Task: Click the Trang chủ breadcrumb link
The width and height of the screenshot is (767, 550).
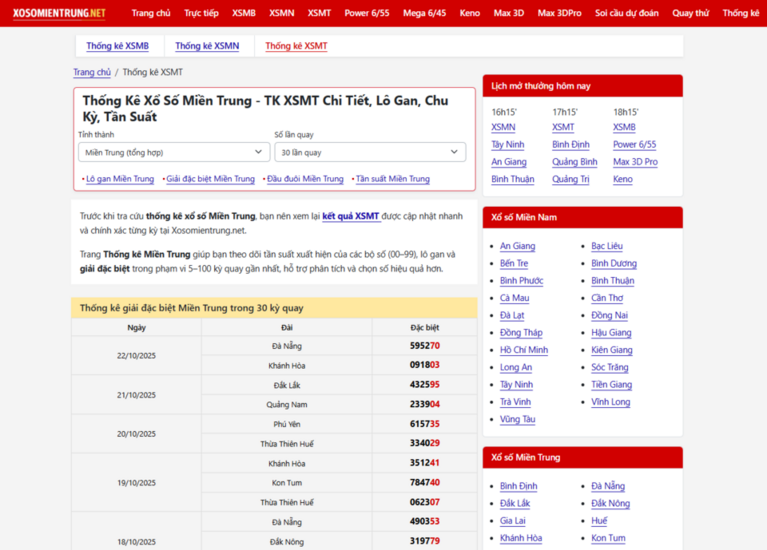Action: coord(92,72)
